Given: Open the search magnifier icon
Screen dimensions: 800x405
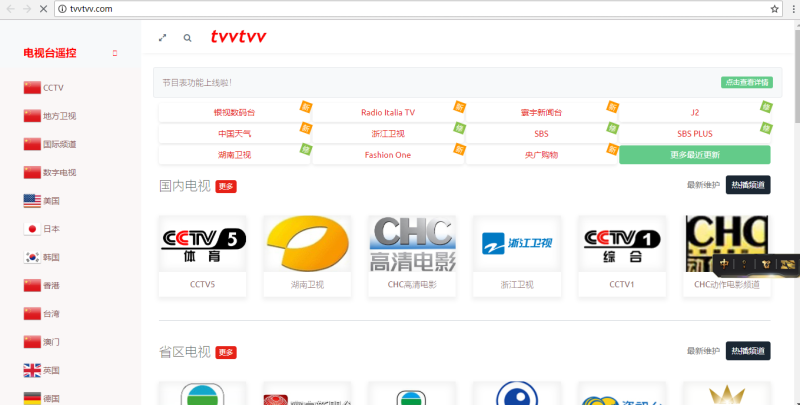Looking at the screenshot, I should [x=187, y=38].
